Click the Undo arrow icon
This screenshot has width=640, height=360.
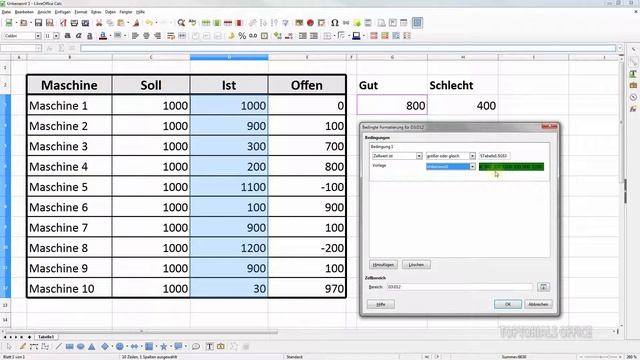(149, 23)
